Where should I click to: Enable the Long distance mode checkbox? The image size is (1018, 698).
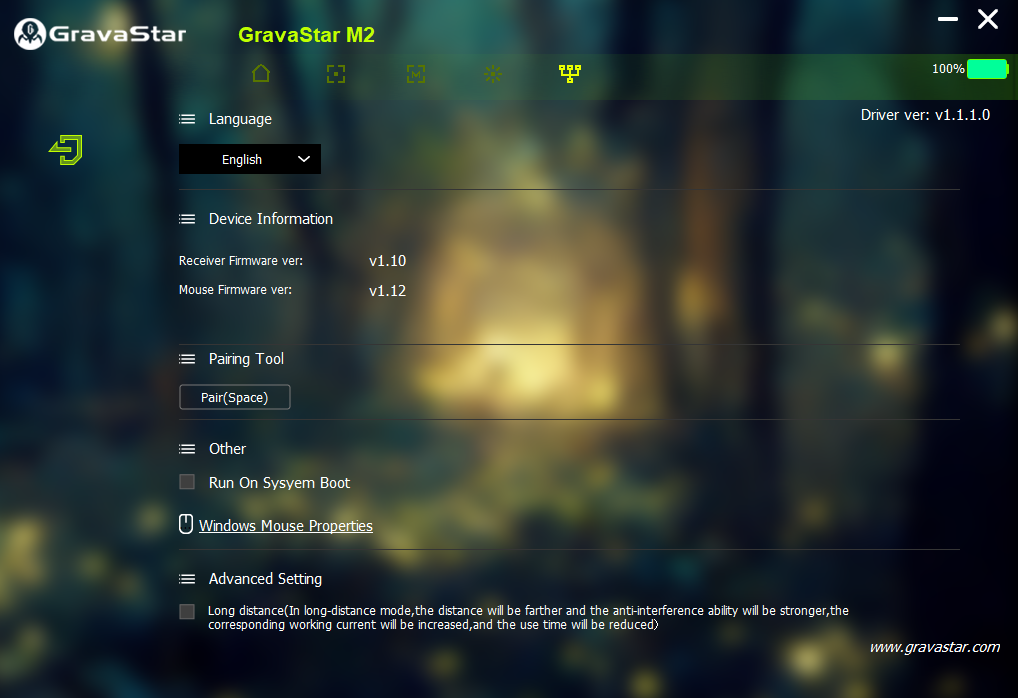[x=187, y=612]
